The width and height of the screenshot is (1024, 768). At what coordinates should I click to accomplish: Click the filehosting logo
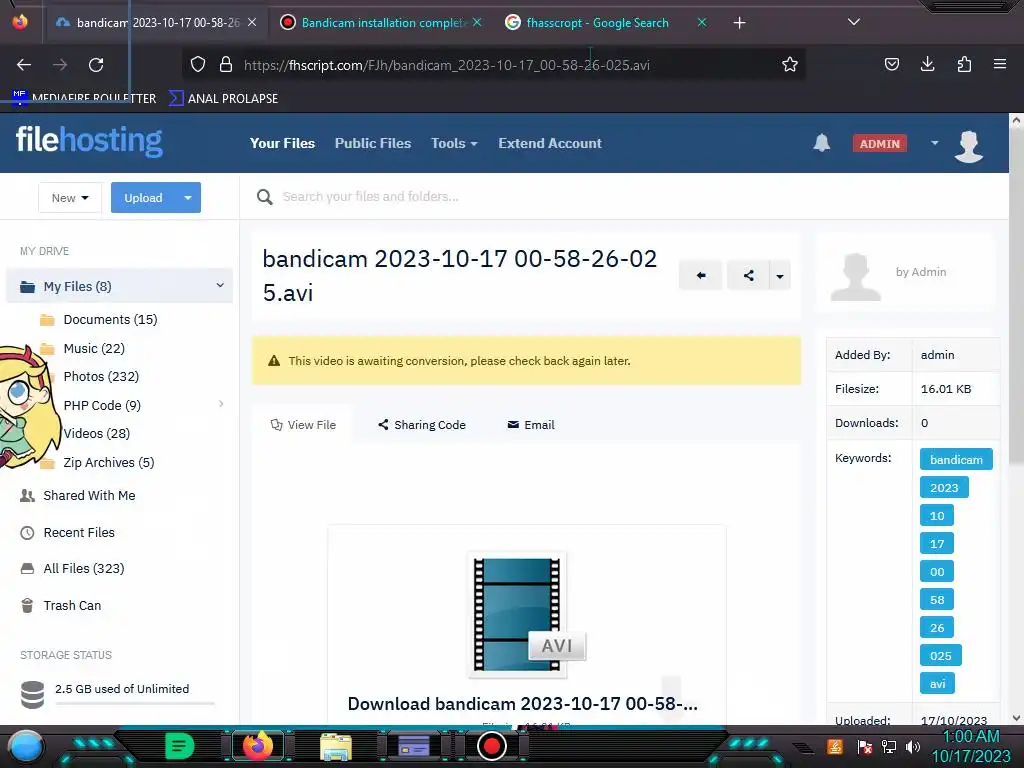(x=89, y=140)
